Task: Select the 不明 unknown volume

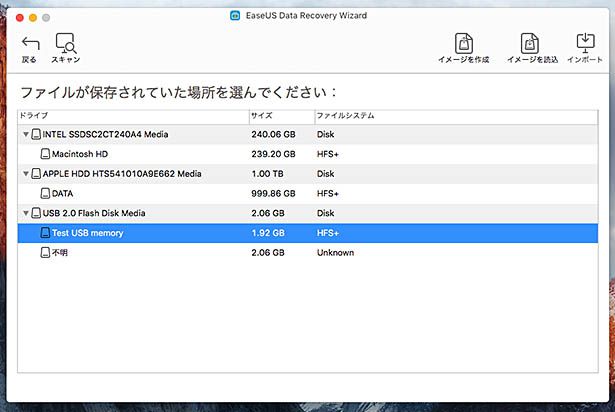Action: tap(308, 252)
